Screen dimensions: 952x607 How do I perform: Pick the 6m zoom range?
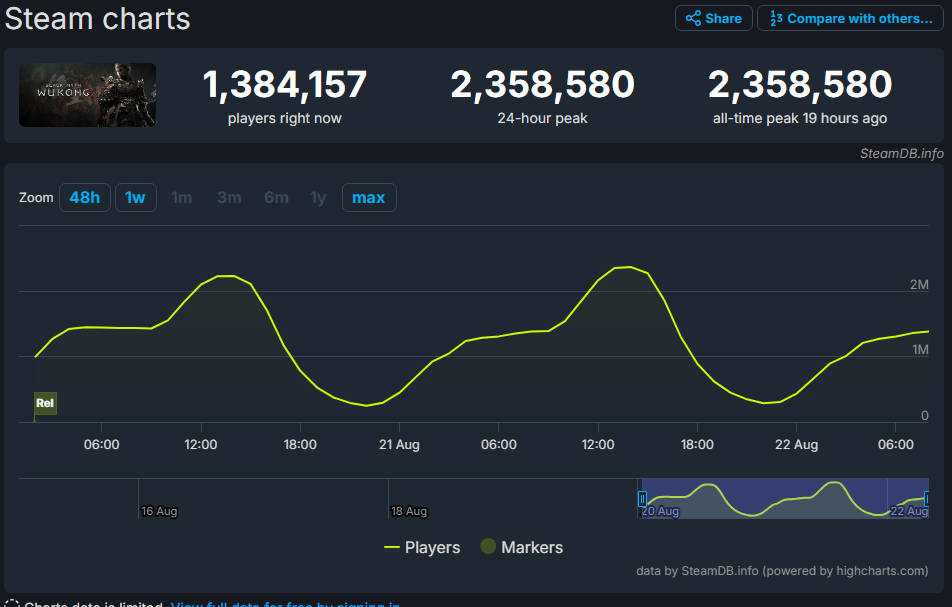[276, 197]
